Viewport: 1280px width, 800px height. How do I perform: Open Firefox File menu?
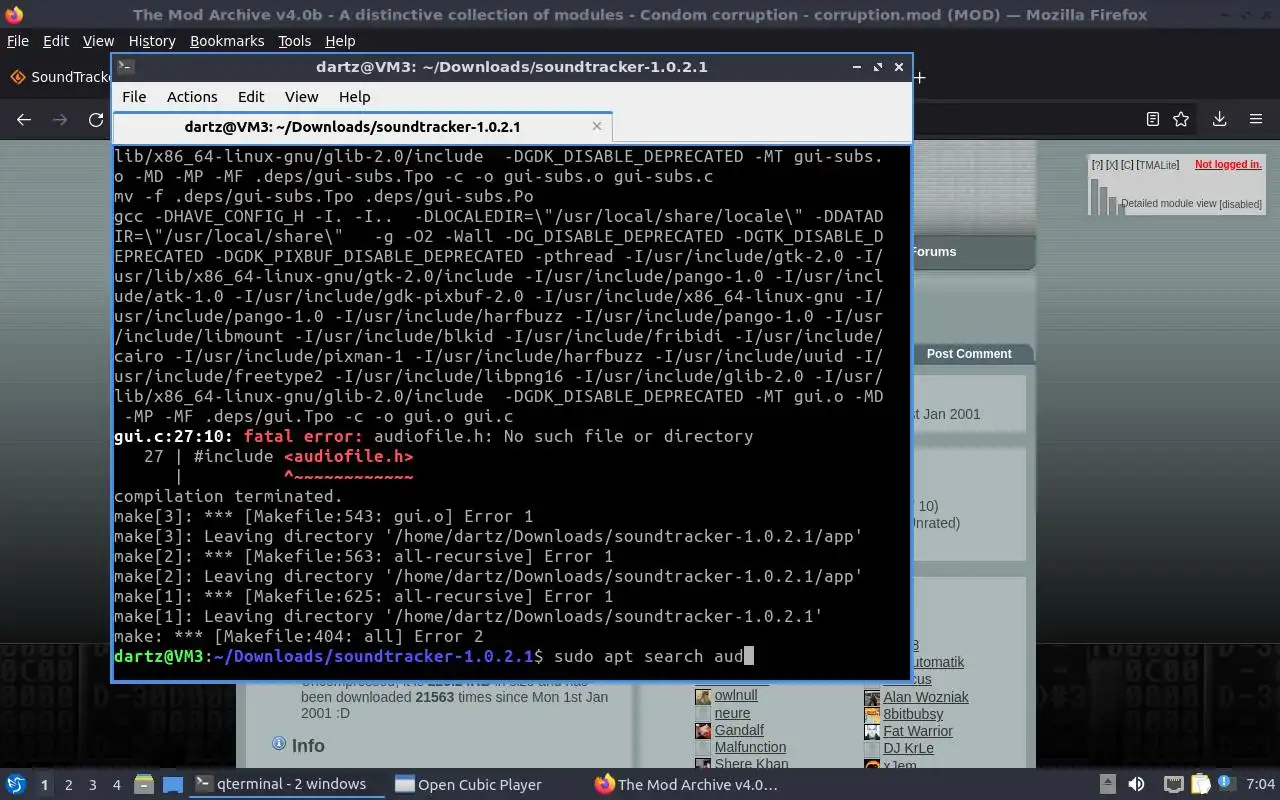coord(18,41)
